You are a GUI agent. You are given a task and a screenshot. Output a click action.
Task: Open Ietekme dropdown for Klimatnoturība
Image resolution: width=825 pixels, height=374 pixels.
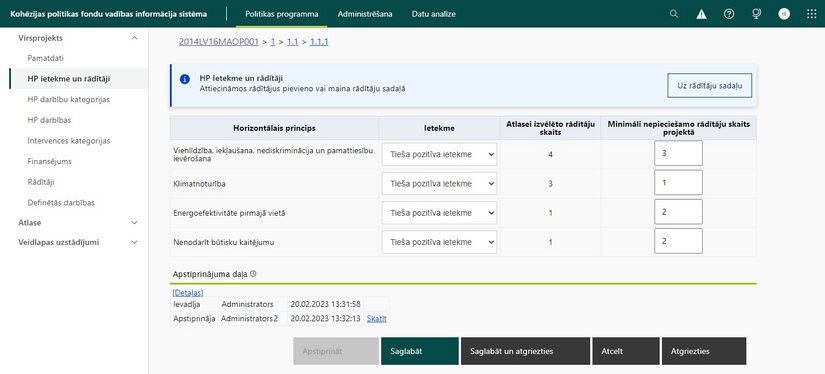pyautogui.click(x=439, y=184)
